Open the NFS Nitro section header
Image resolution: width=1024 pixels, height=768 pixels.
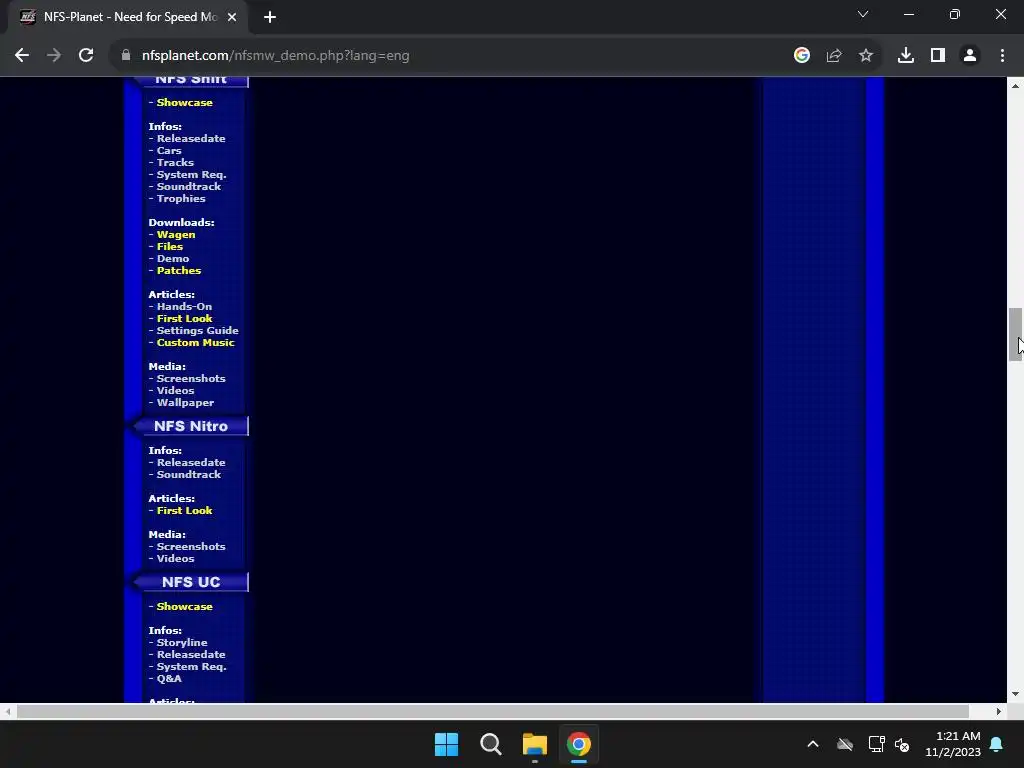191,426
